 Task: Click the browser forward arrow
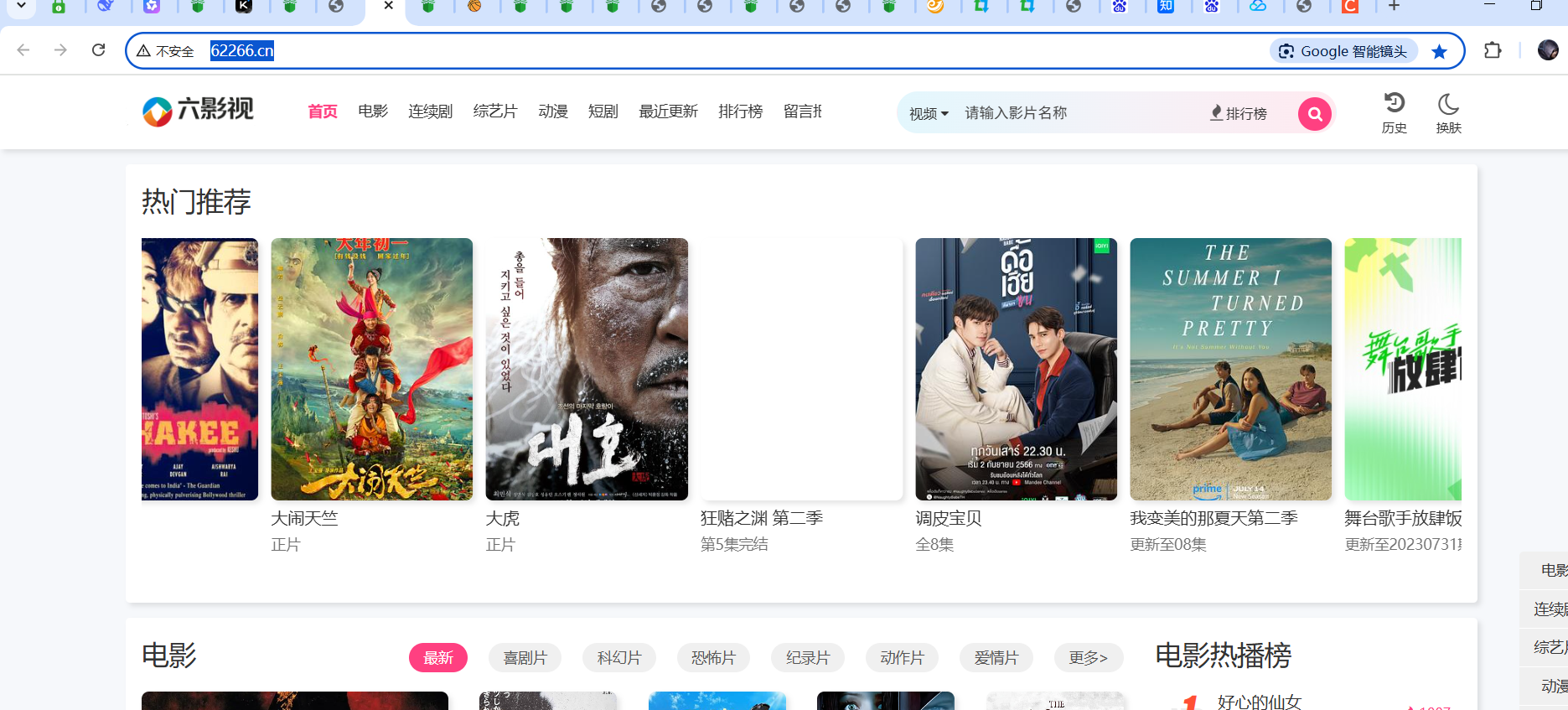point(60,50)
